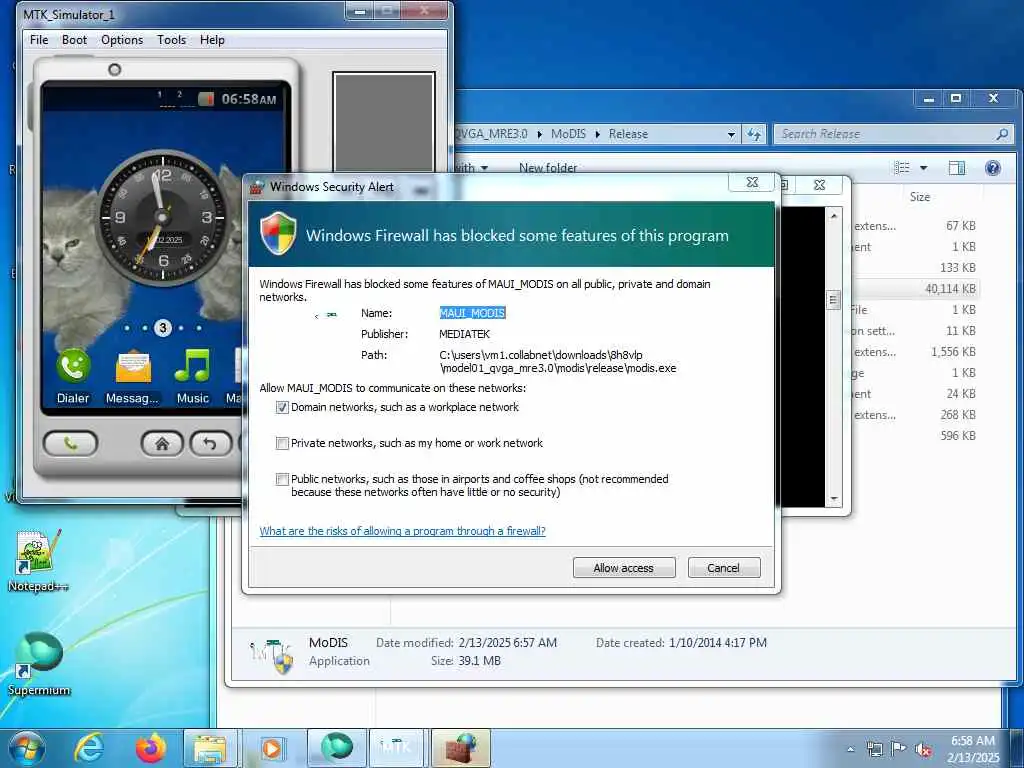This screenshot has height=768, width=1024.
Task: Click the MoDIS breadcrumb segment
Action: click(569, 134)
